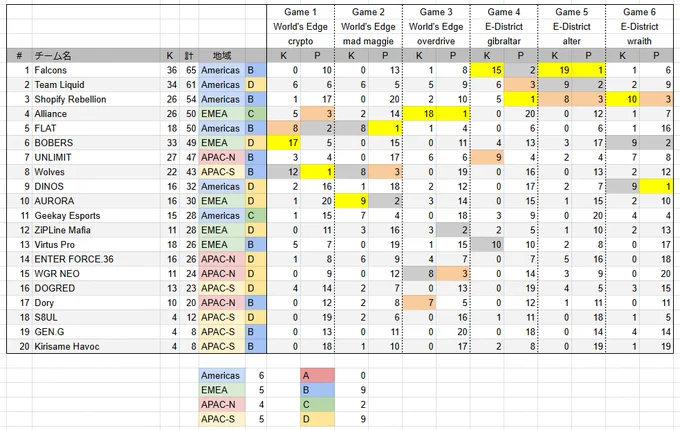Click the 計 column header
The height and width of the screenshot is (430, 680).
coord(189,55)
